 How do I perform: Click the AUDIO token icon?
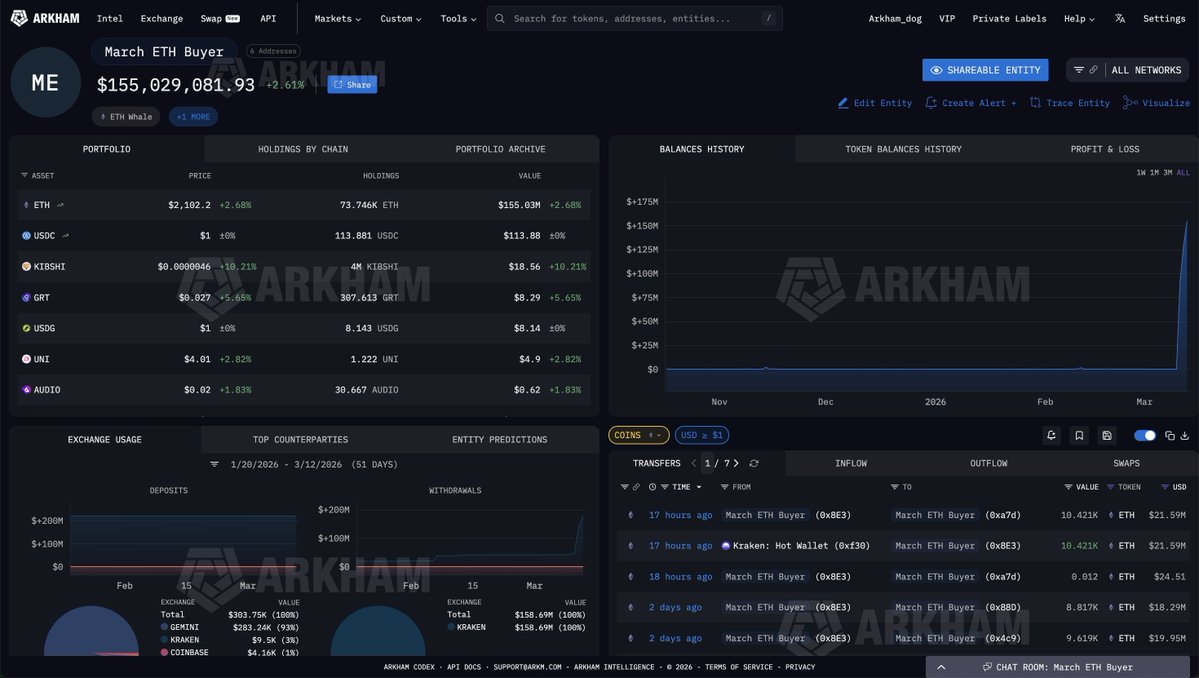coord(26,390)
